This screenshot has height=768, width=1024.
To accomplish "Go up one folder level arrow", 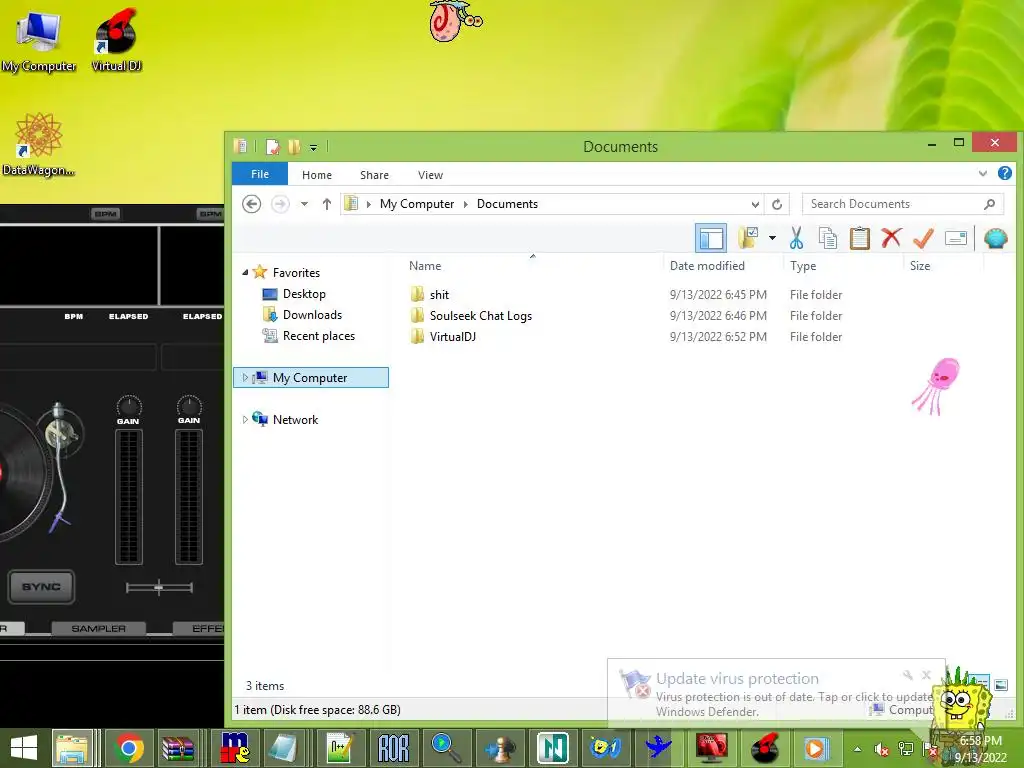I will [327, 204].
